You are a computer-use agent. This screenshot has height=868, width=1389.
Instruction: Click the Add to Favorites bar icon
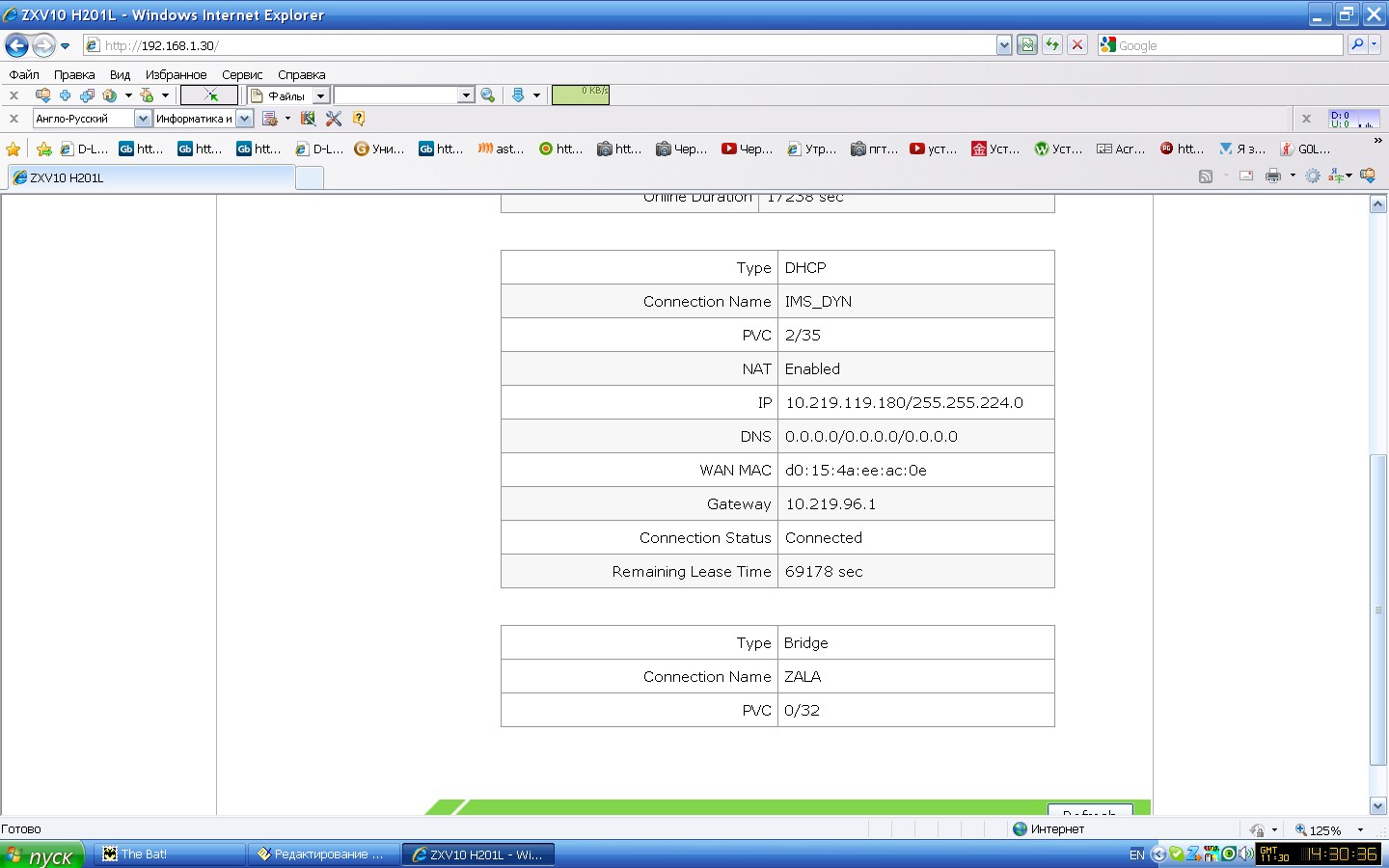[43, 149]
